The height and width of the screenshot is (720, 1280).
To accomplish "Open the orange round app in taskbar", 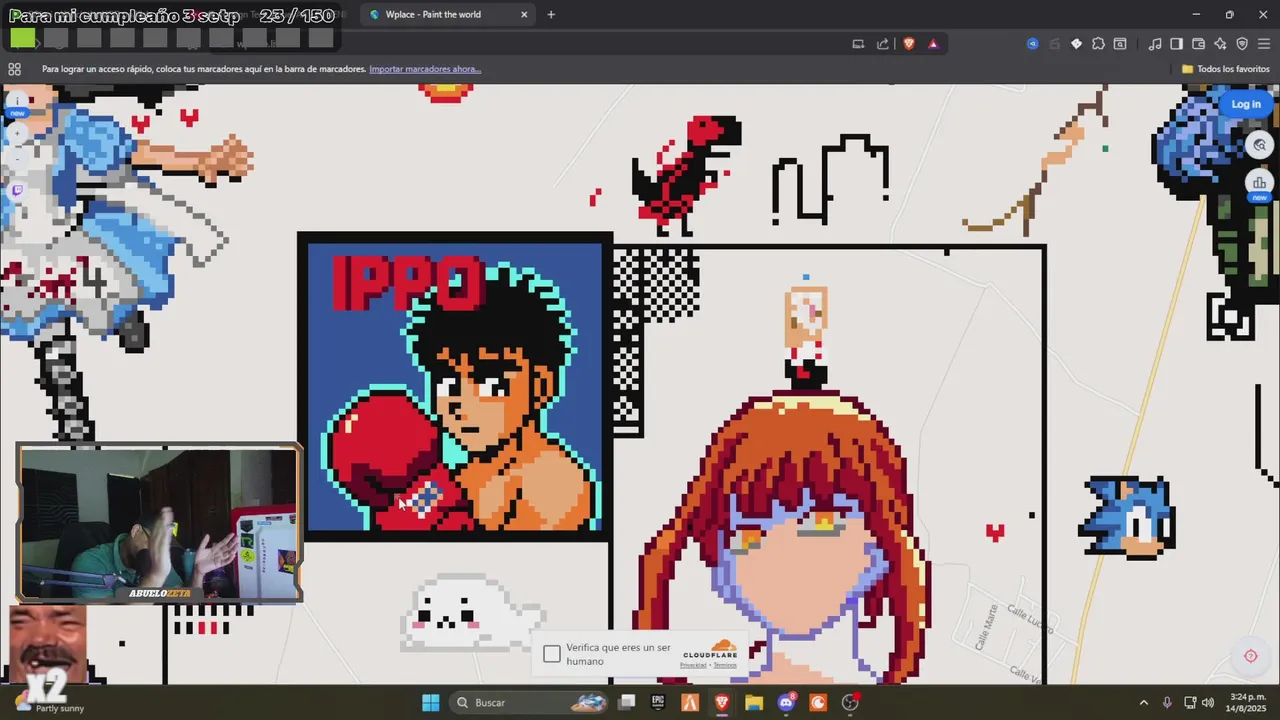I will (818, 702).
